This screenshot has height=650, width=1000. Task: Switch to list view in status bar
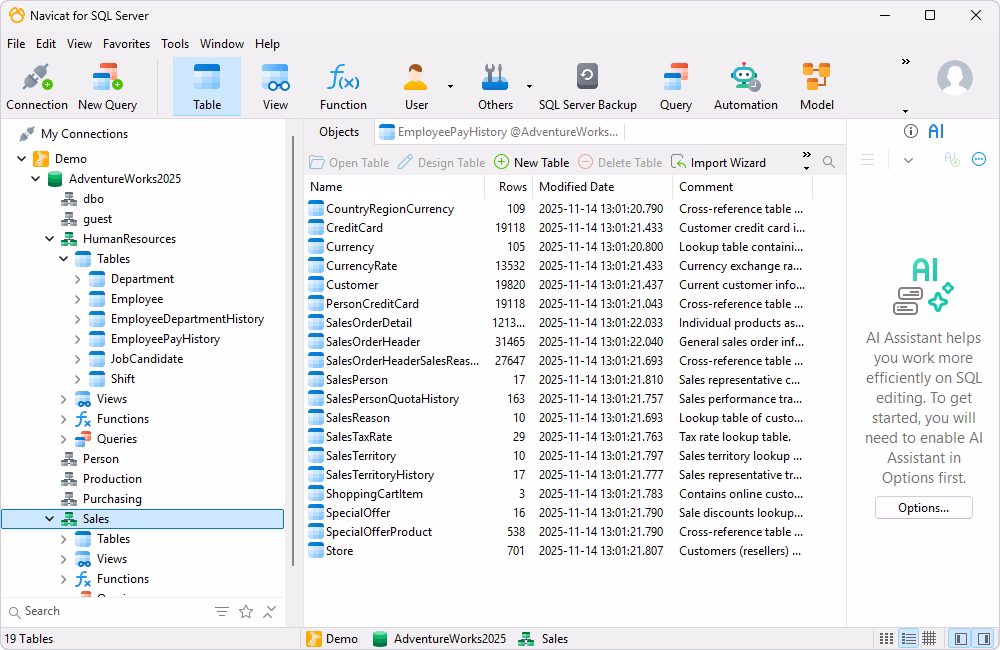click(x=909, y=639)
